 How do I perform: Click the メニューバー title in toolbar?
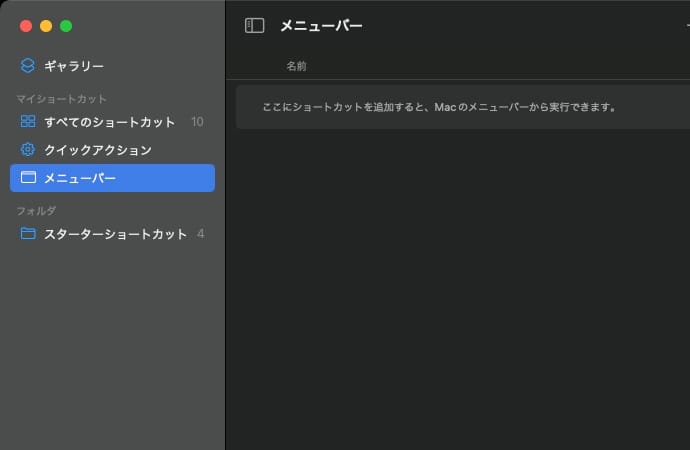coord(321,26)
